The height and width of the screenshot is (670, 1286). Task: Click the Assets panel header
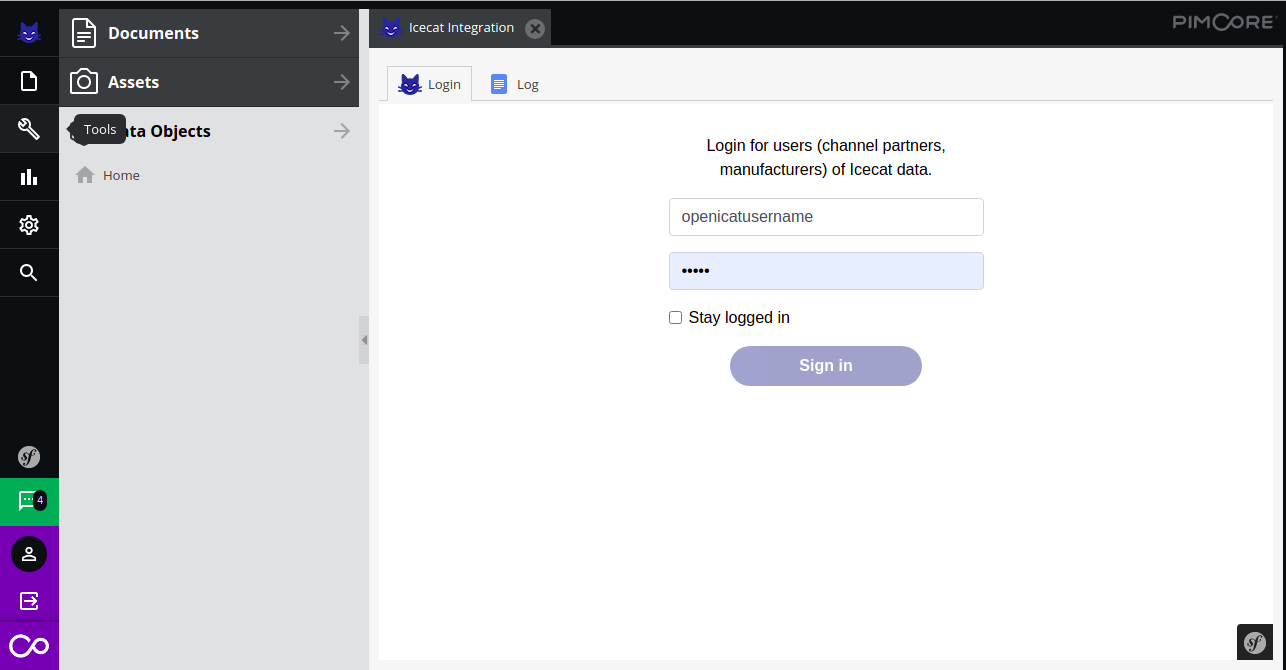(209, 82)
